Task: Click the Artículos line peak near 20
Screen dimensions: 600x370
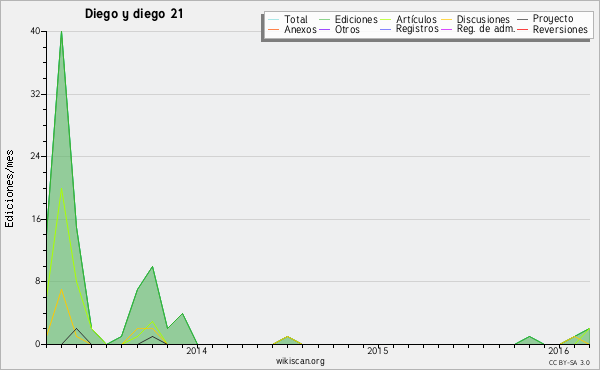Action: (x=61, y=188)
